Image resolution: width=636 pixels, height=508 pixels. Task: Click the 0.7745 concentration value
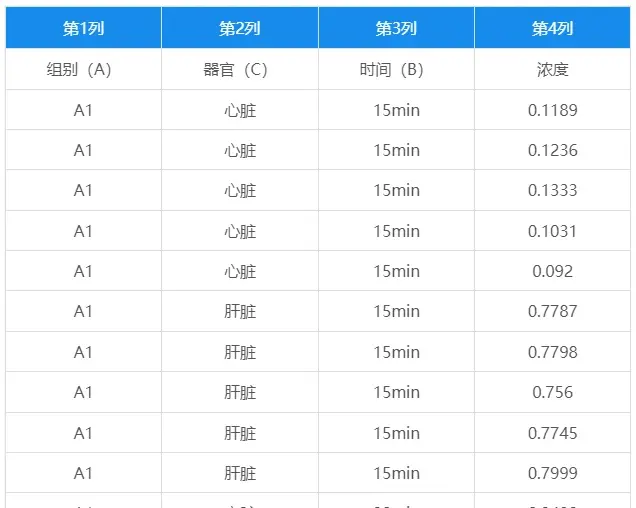click(553, 433)
